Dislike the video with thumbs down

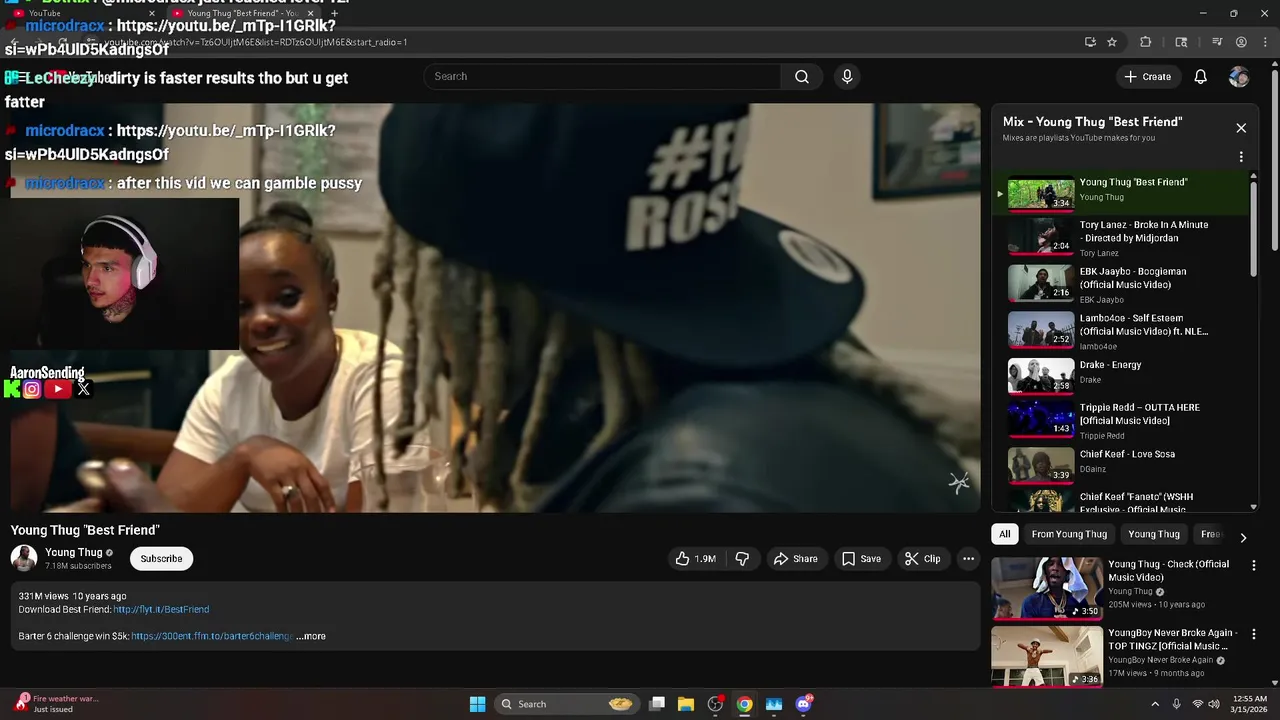[742, 559]
